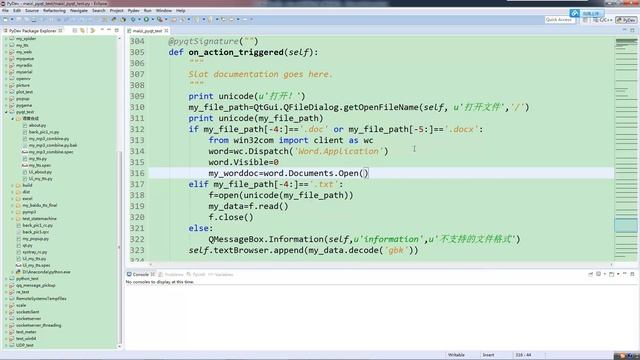
Task: Select the PyUnit tab in bottom panel
Action: 198,274
